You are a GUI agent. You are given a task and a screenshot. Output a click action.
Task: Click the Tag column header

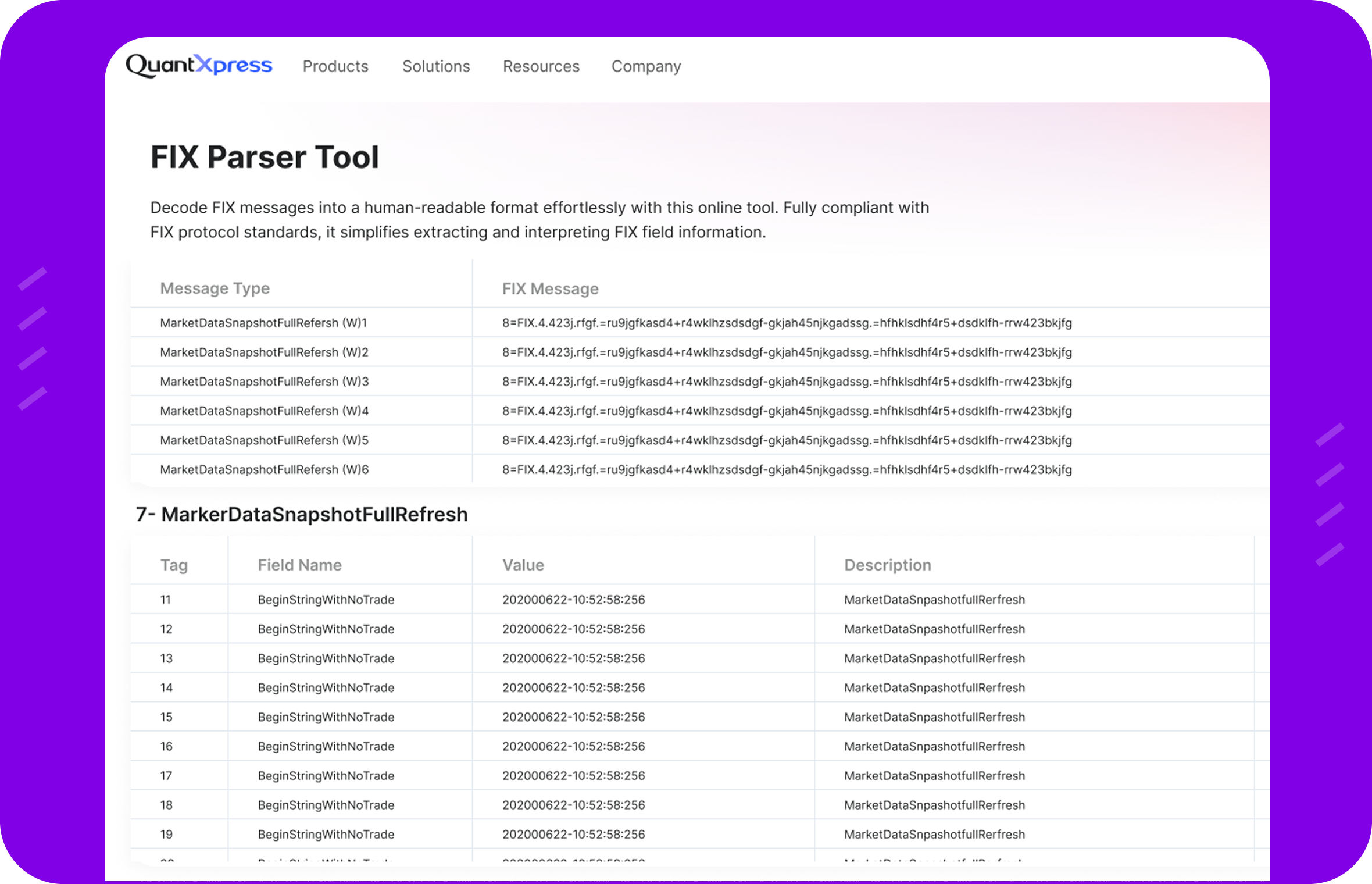174,565
